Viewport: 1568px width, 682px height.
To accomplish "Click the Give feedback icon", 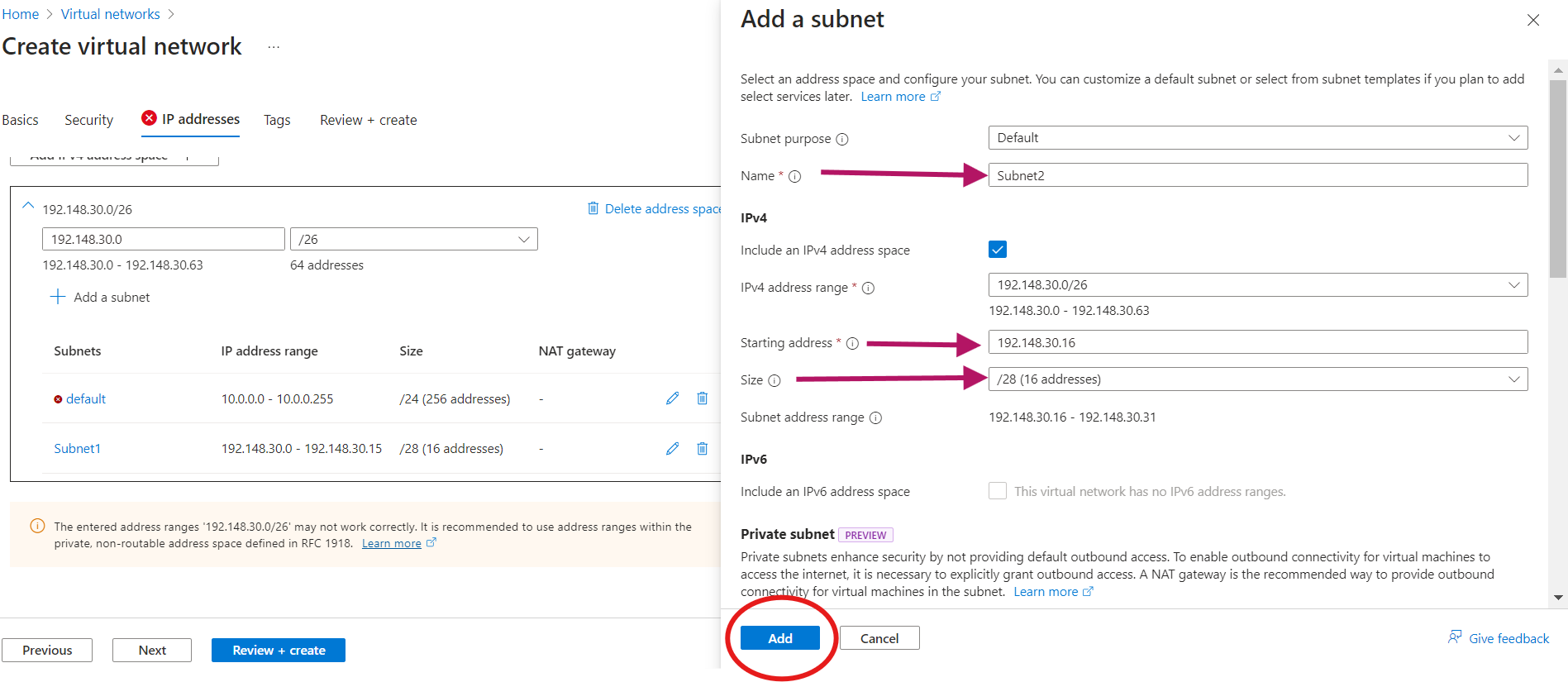I will pyautogui.click(x=1455, y=637).
